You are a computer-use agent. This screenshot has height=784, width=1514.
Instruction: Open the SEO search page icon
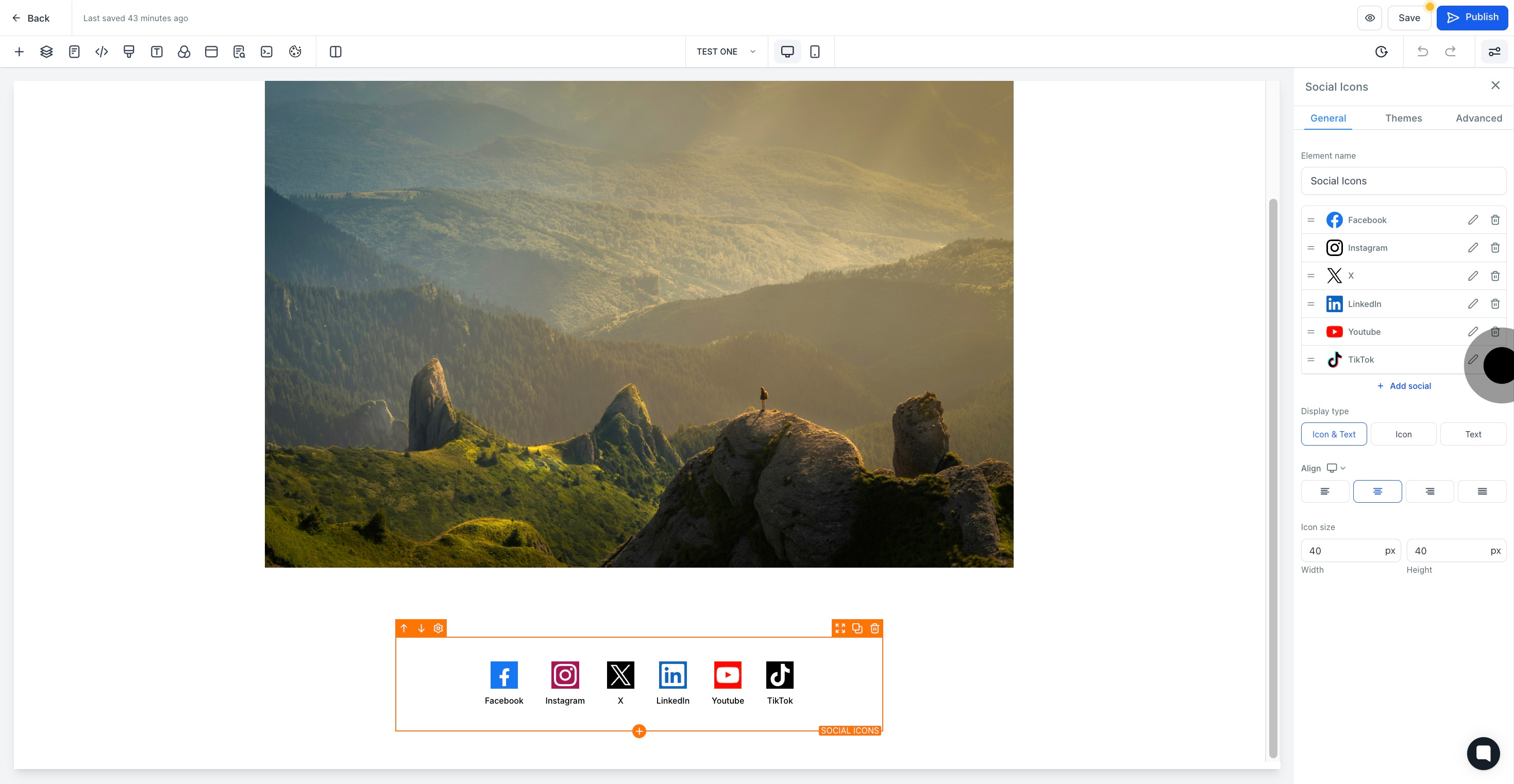tap(239, 52)
